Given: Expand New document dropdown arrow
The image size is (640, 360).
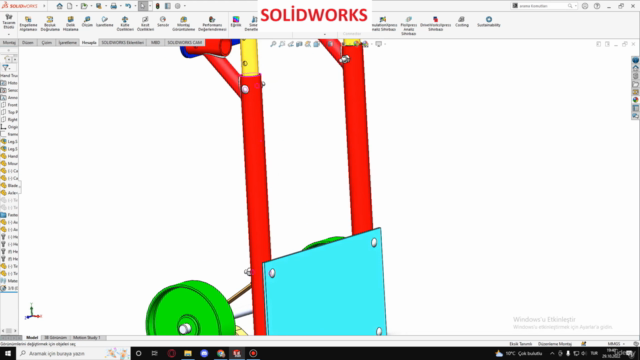Looking at the screenshot, I should pos(76,6).
